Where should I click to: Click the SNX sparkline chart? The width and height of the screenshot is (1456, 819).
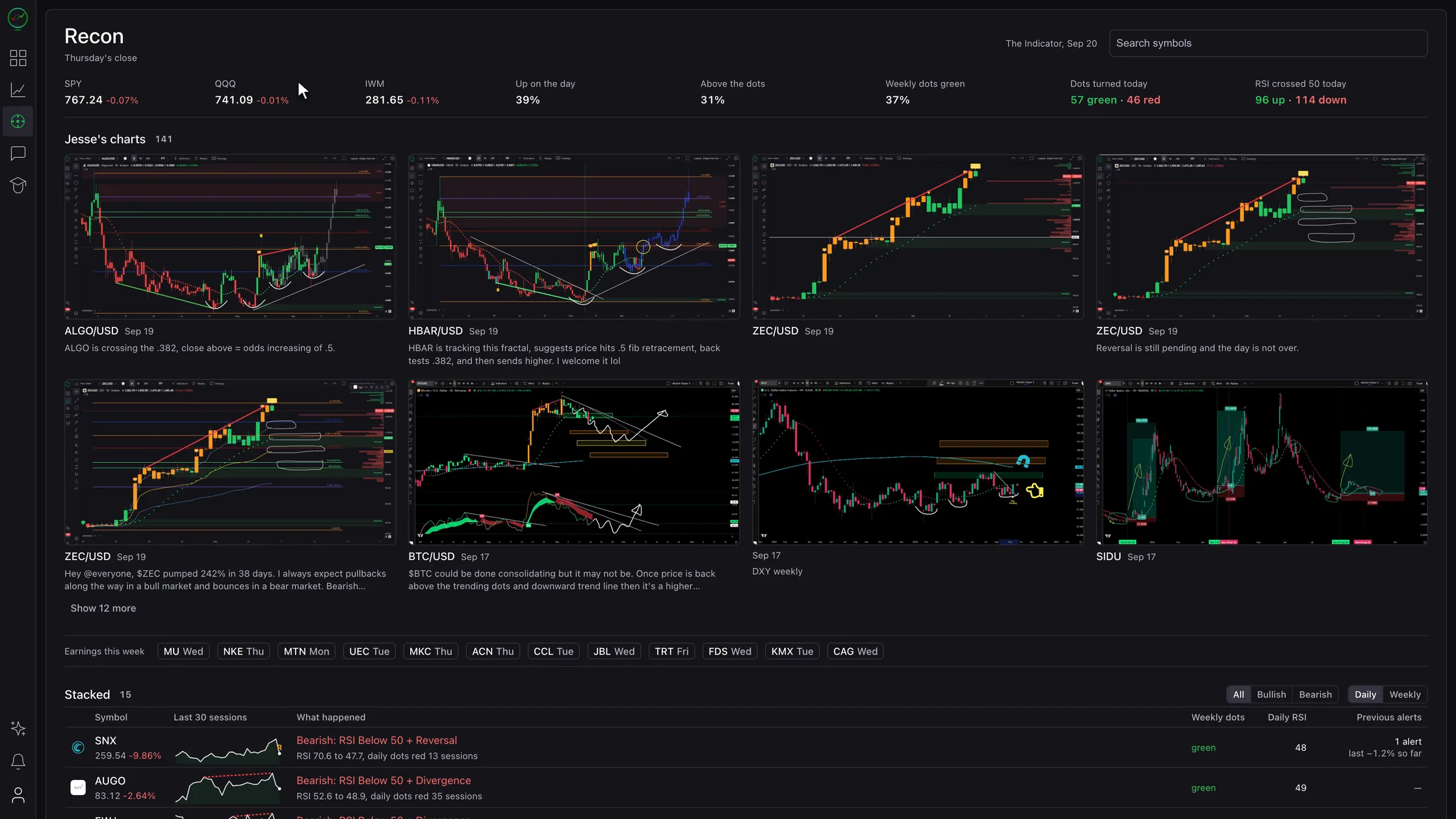click(x=228, y=749)
